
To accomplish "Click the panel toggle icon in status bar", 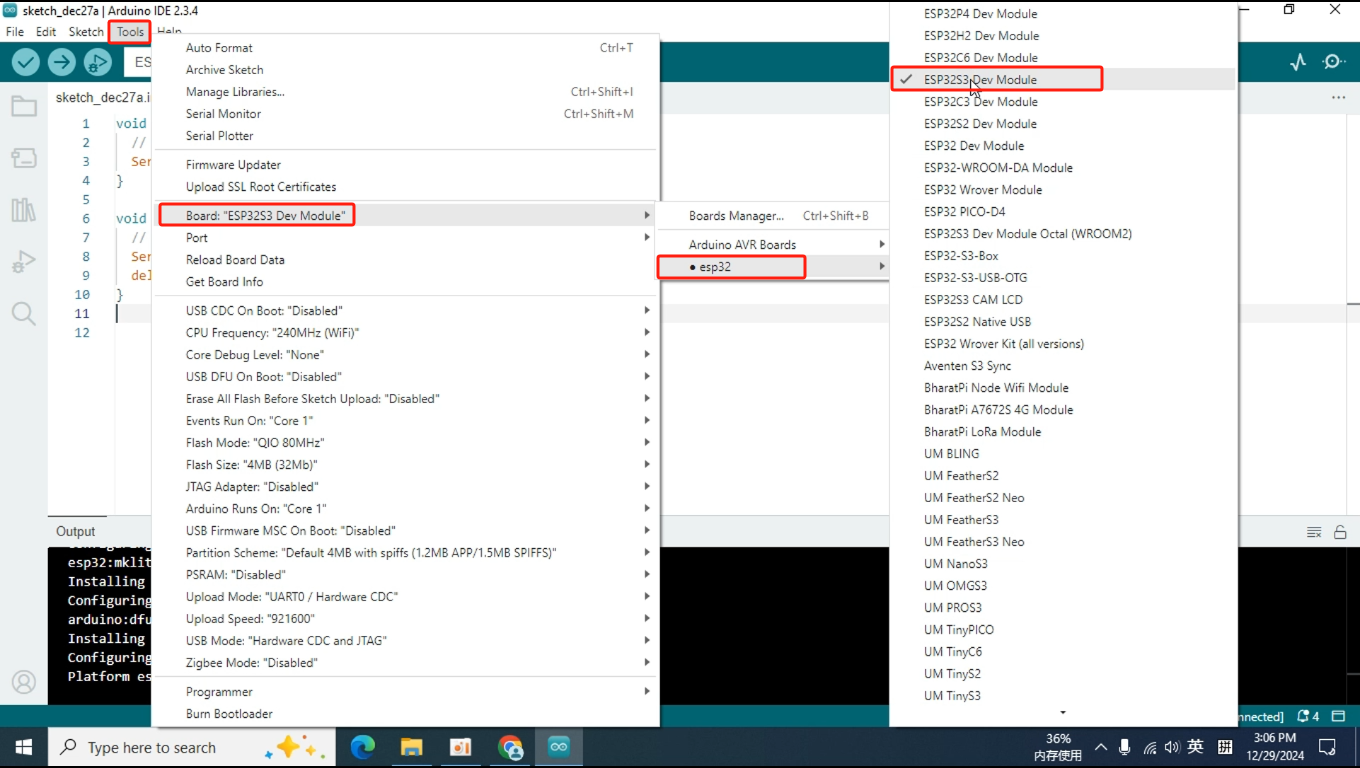I will (x=1340, y=716).
